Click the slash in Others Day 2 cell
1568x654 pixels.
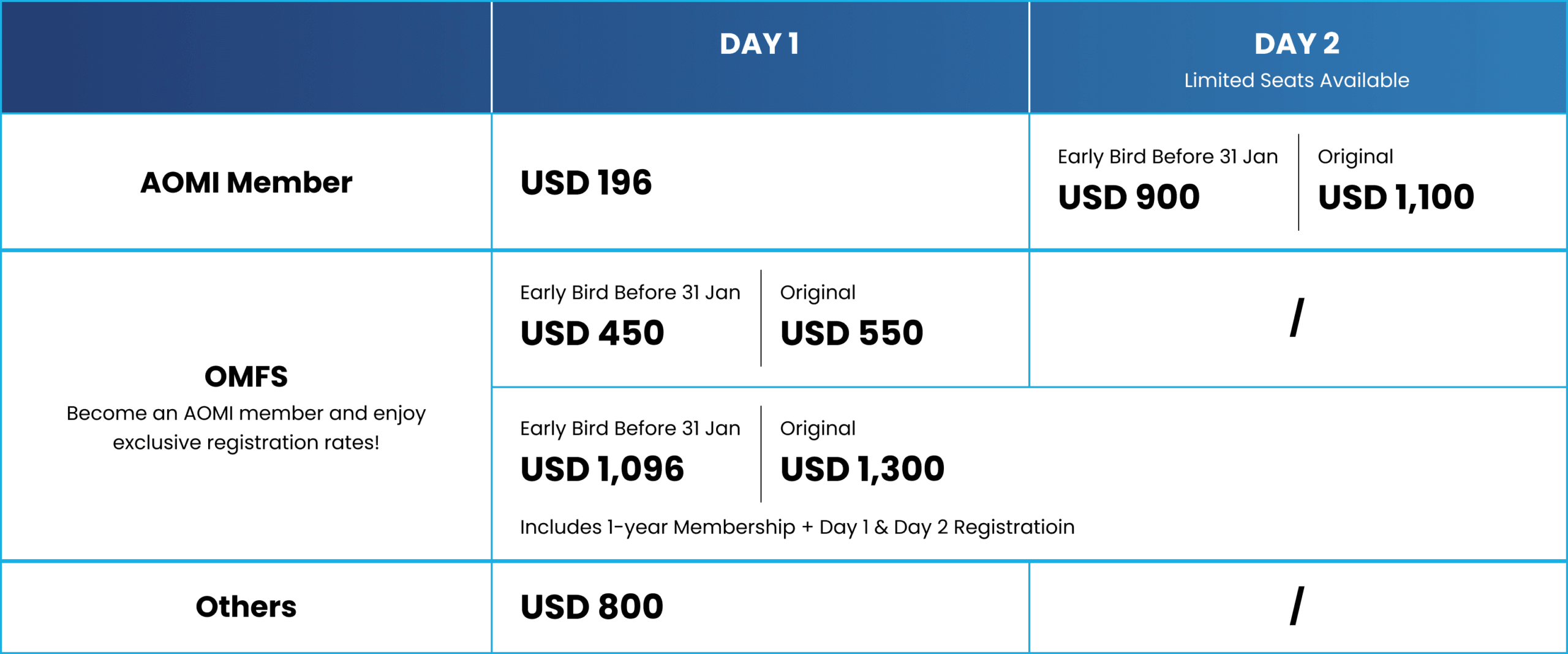1297,606
